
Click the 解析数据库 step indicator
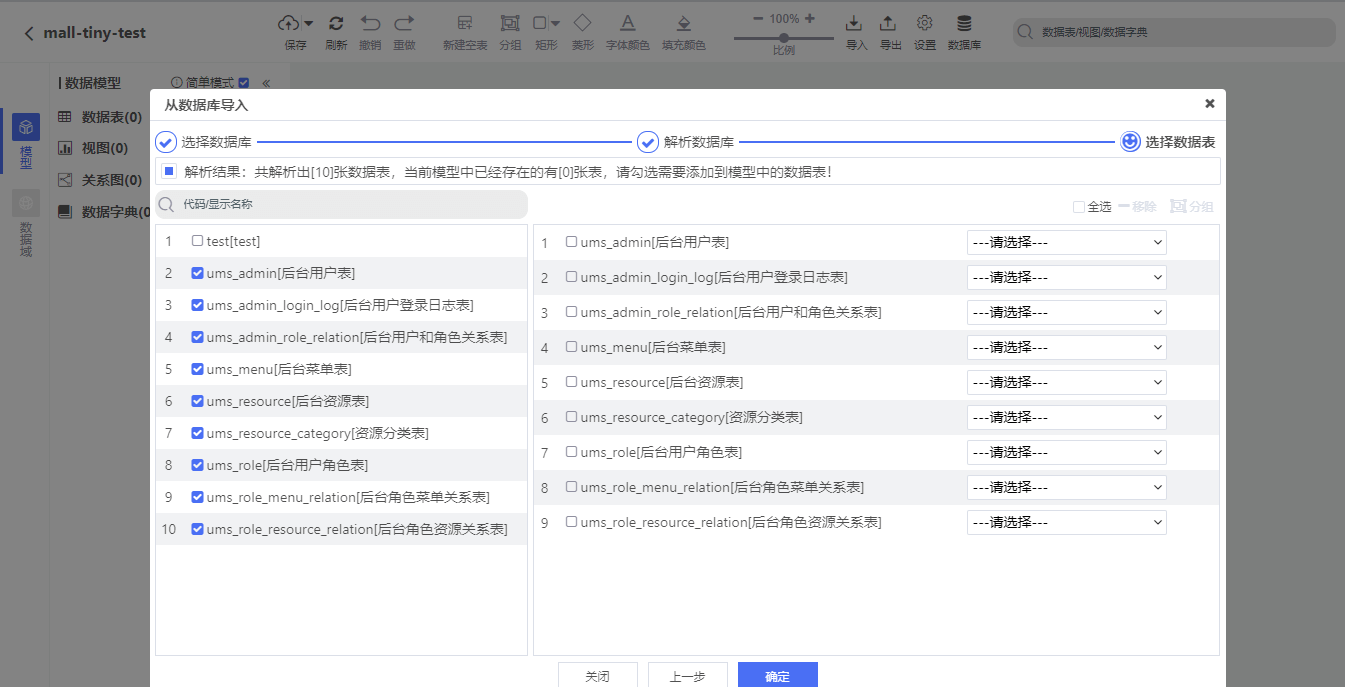click(x=686, y=142)
